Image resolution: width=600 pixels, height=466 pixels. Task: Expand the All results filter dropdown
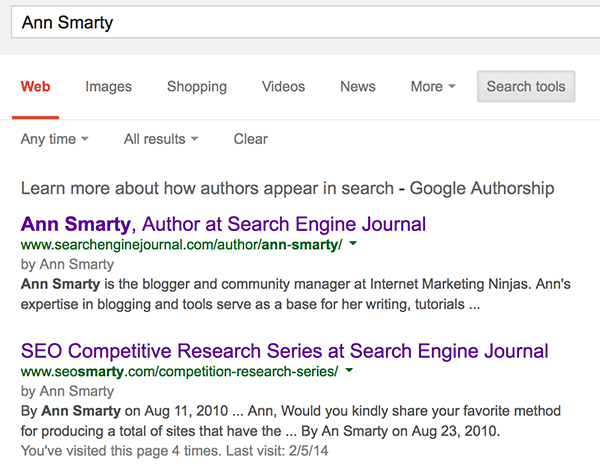click(160, 139)
